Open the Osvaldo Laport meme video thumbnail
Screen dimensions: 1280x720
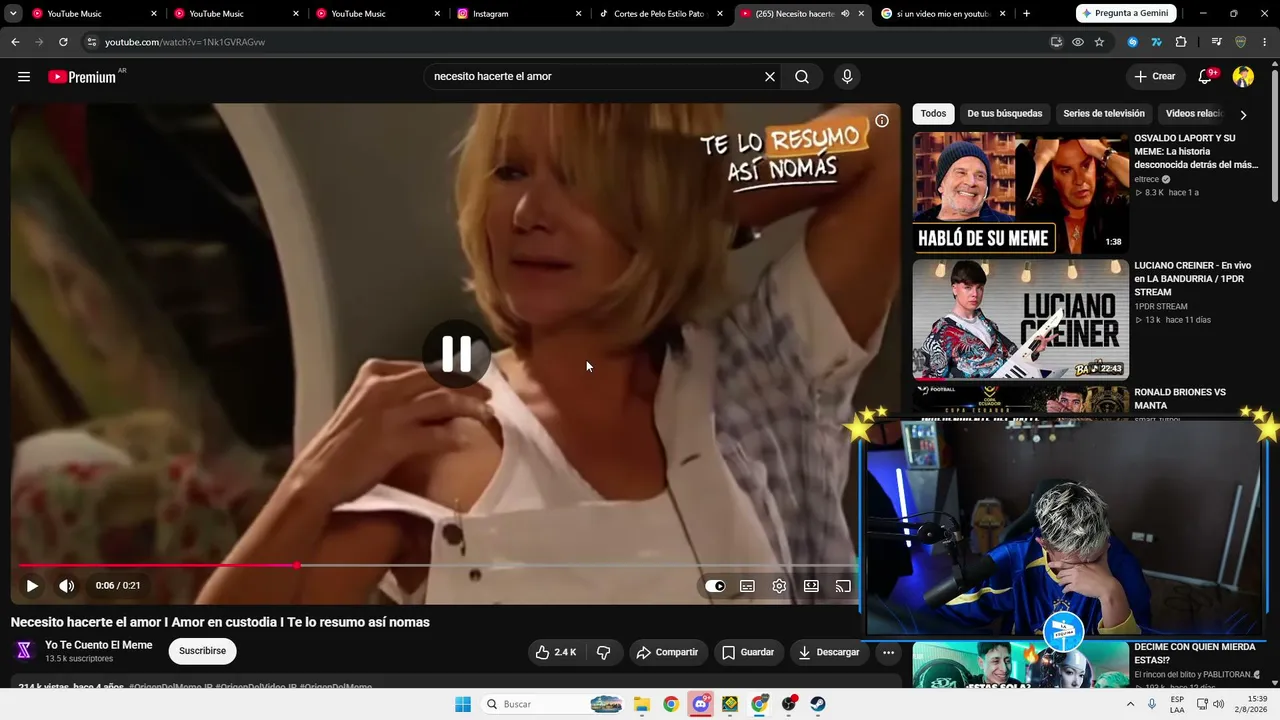(1020, 192)
